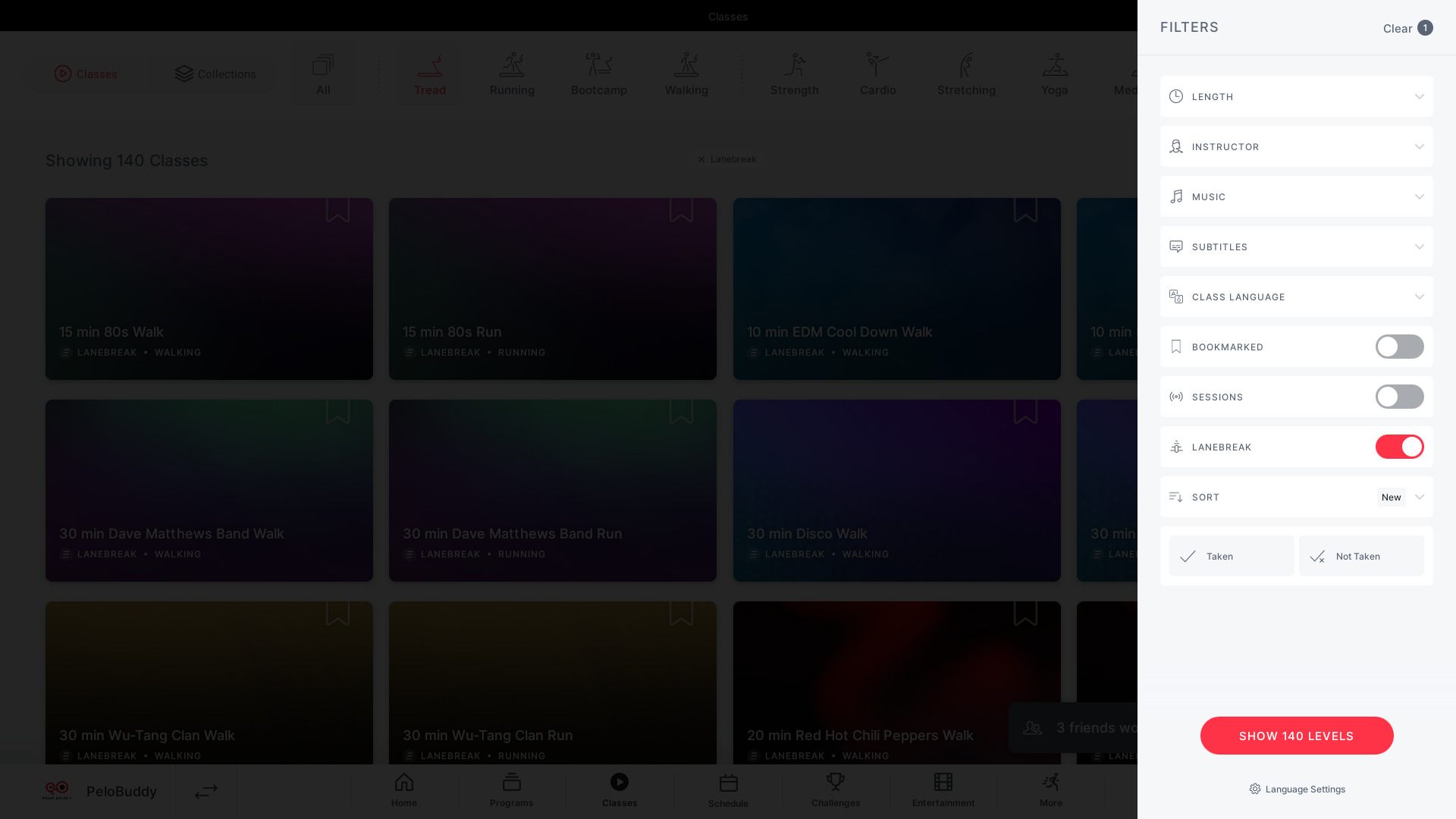
Task: Open the Sort dropdown
Action: coord(1297,497)
